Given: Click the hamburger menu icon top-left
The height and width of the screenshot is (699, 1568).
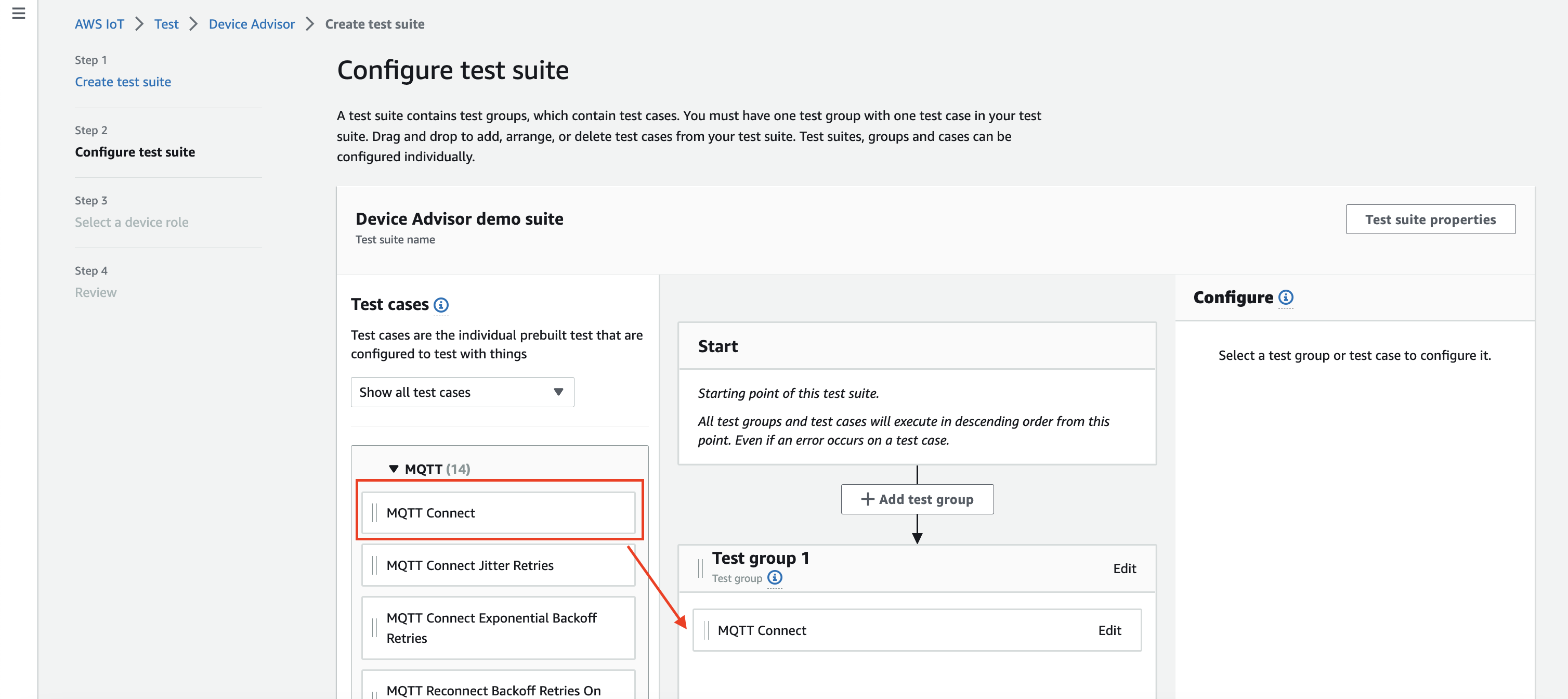Looking at the screenshot, I should point(19,24).
